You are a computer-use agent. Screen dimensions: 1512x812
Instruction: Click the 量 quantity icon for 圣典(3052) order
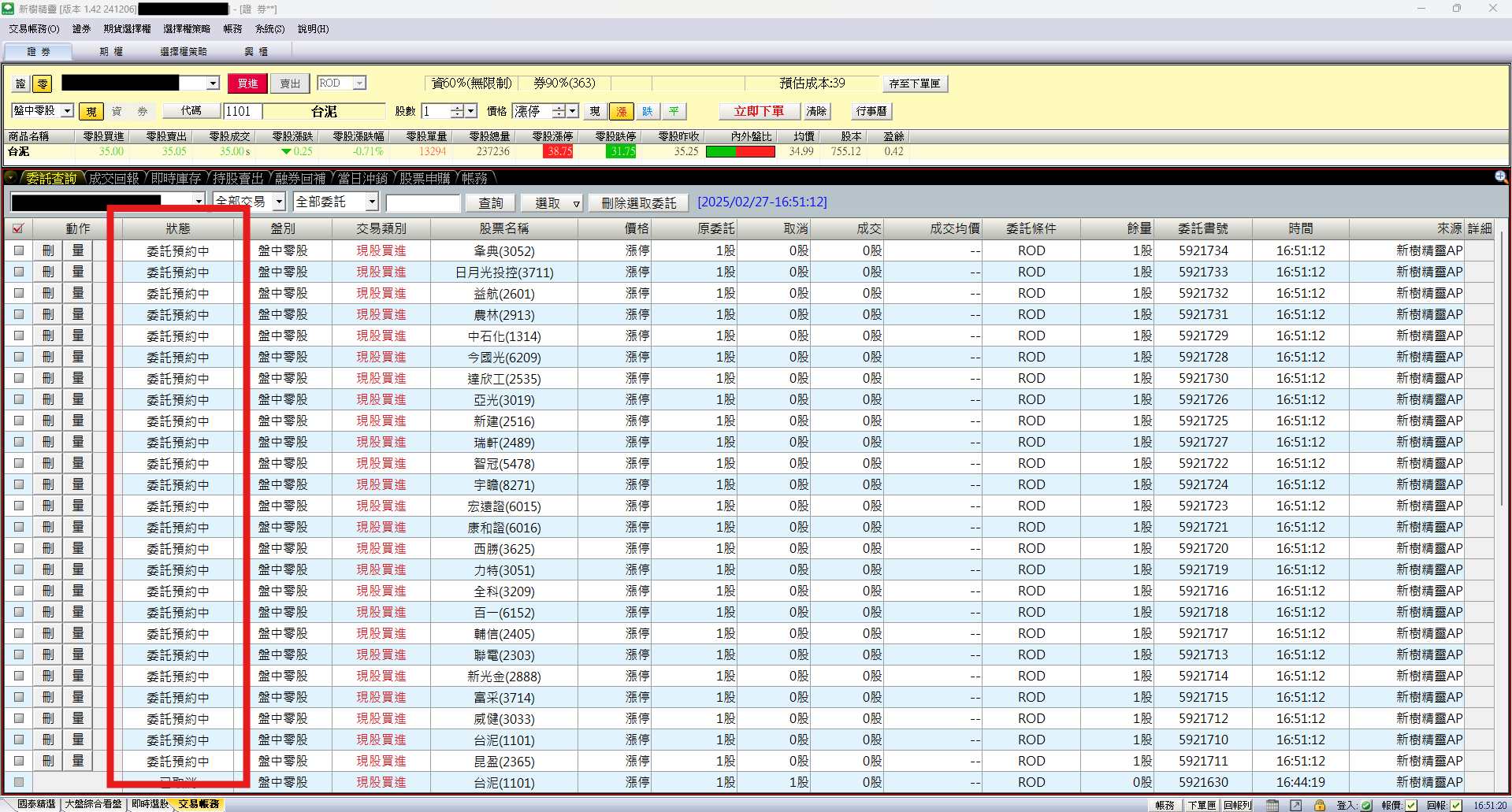78,250
